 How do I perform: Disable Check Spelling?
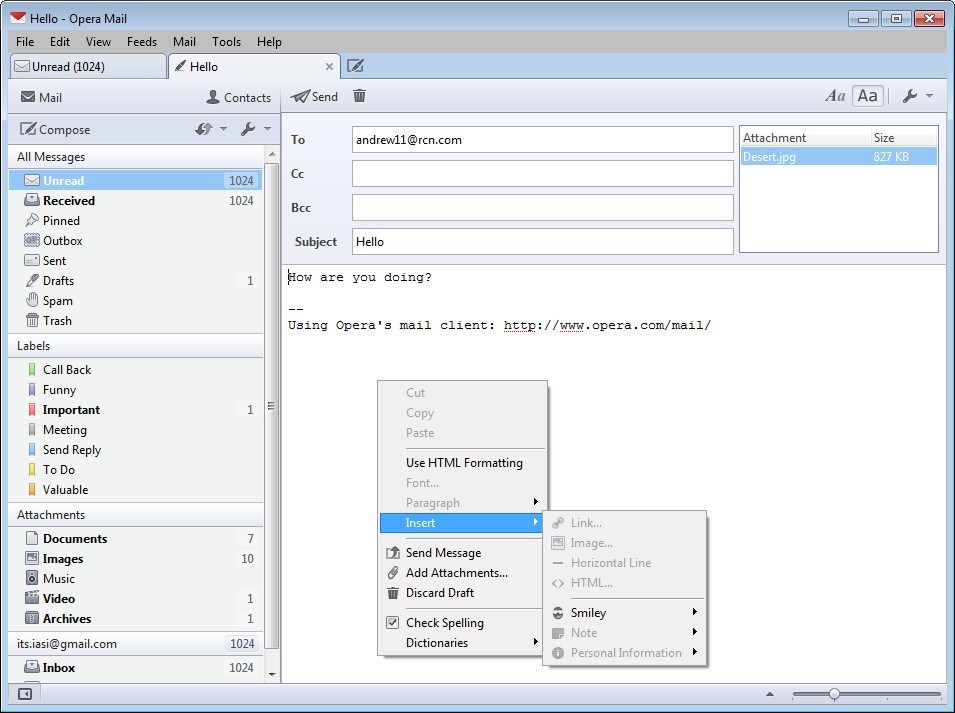pyautogui.click(x=443, y=622)
